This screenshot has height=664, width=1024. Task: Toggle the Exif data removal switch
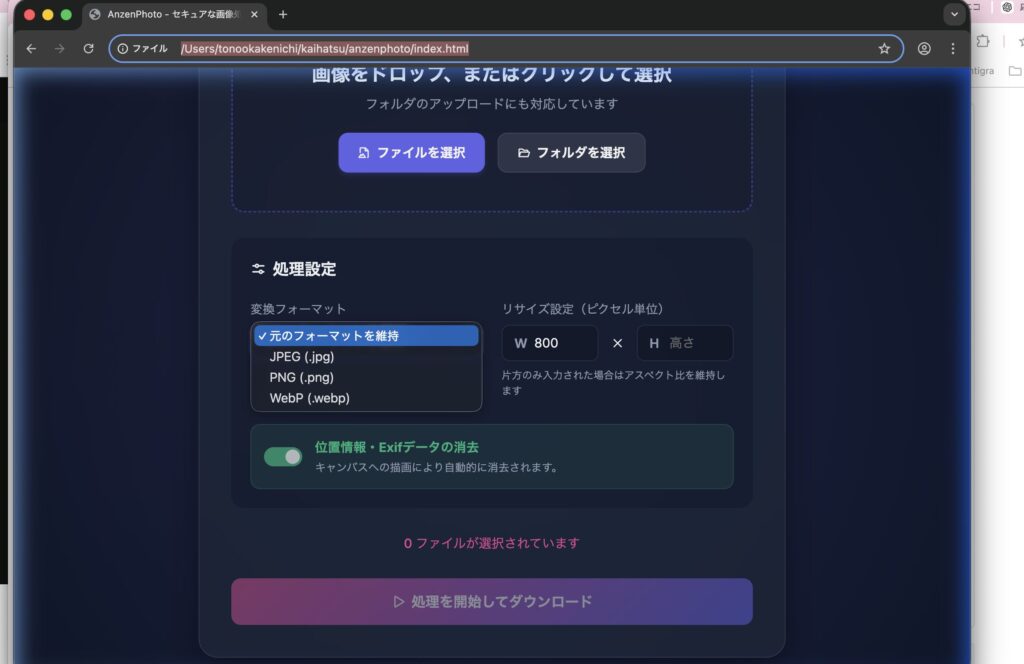coord(283,457)
